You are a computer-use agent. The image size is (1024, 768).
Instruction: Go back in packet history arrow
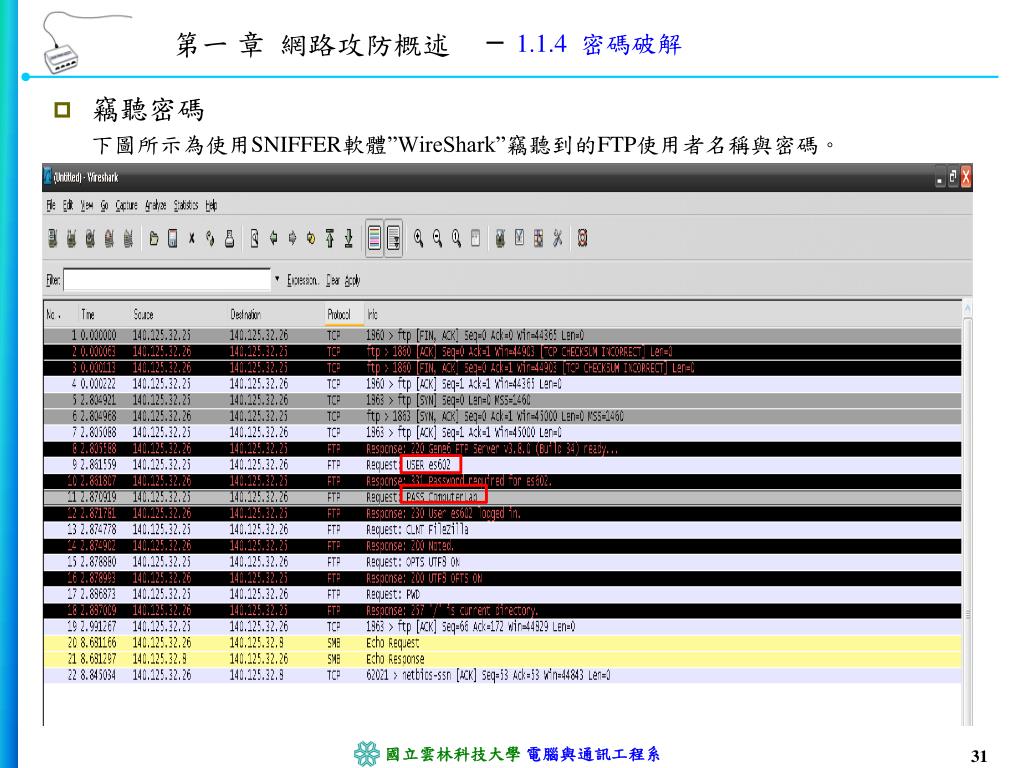(x=274, y=239)
